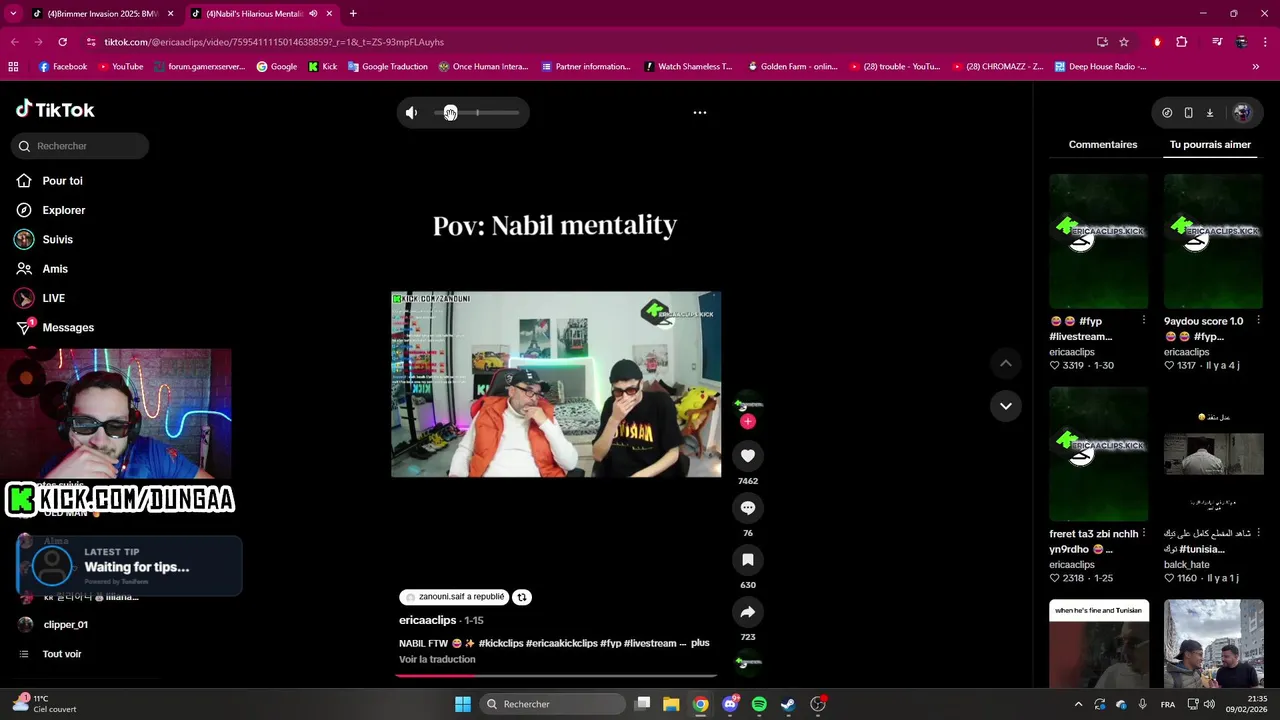Click the main video player
The height and width of the screenshot is (720, 1280).
coord(556,384)
